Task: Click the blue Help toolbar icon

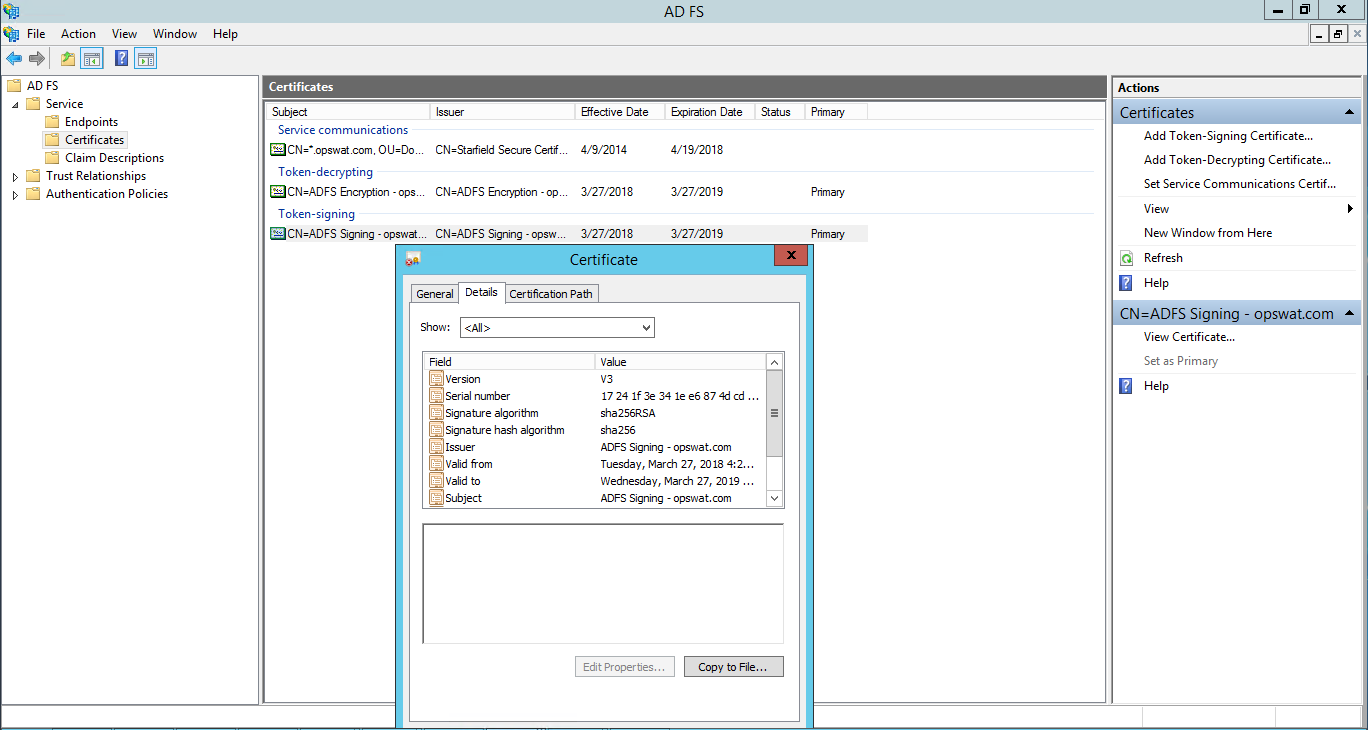Action: click(x=121, y=59)
